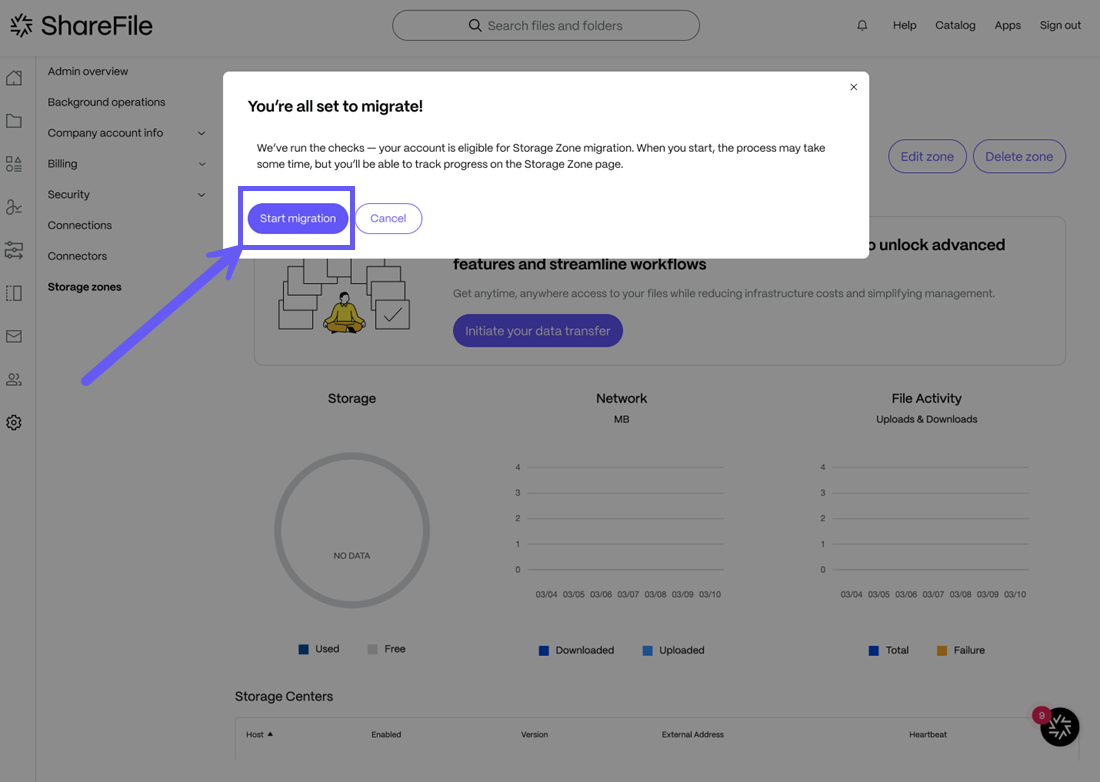Click the Storage Centers heading
Viewport: 1100px width, 782px height.
(283, 696)
